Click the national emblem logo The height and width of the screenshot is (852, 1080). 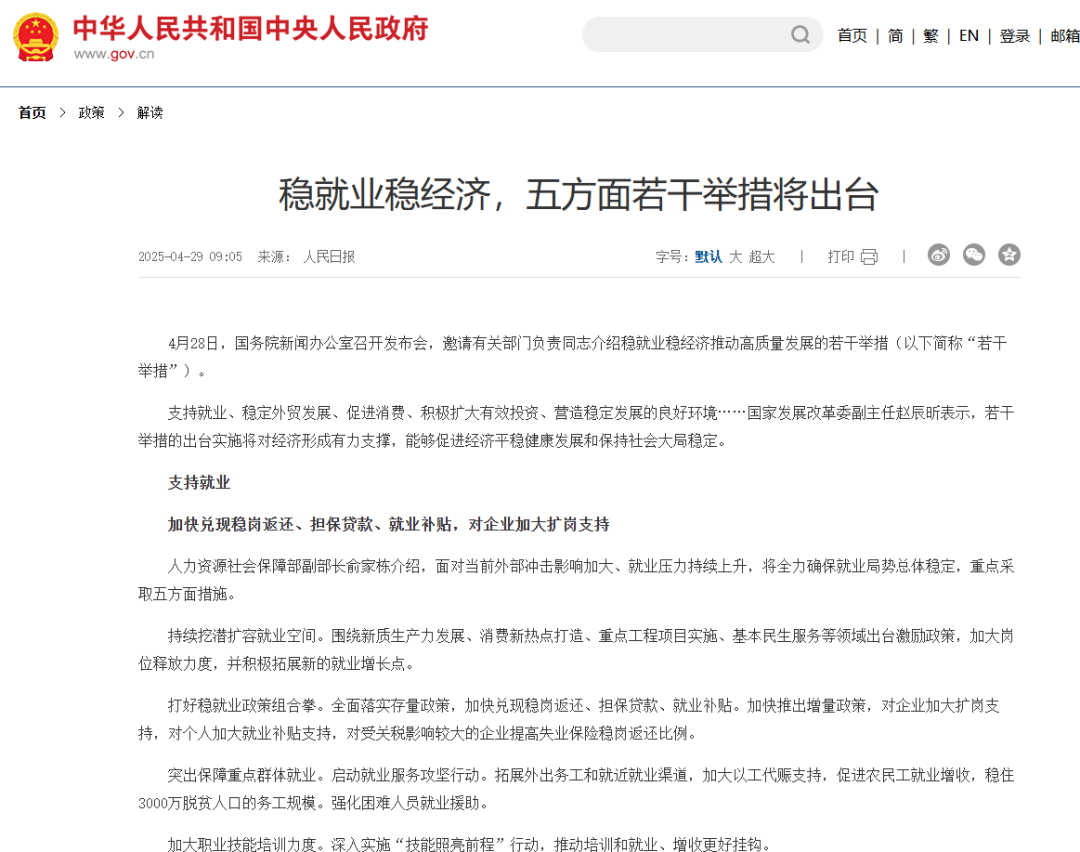[x=36, y=36]
